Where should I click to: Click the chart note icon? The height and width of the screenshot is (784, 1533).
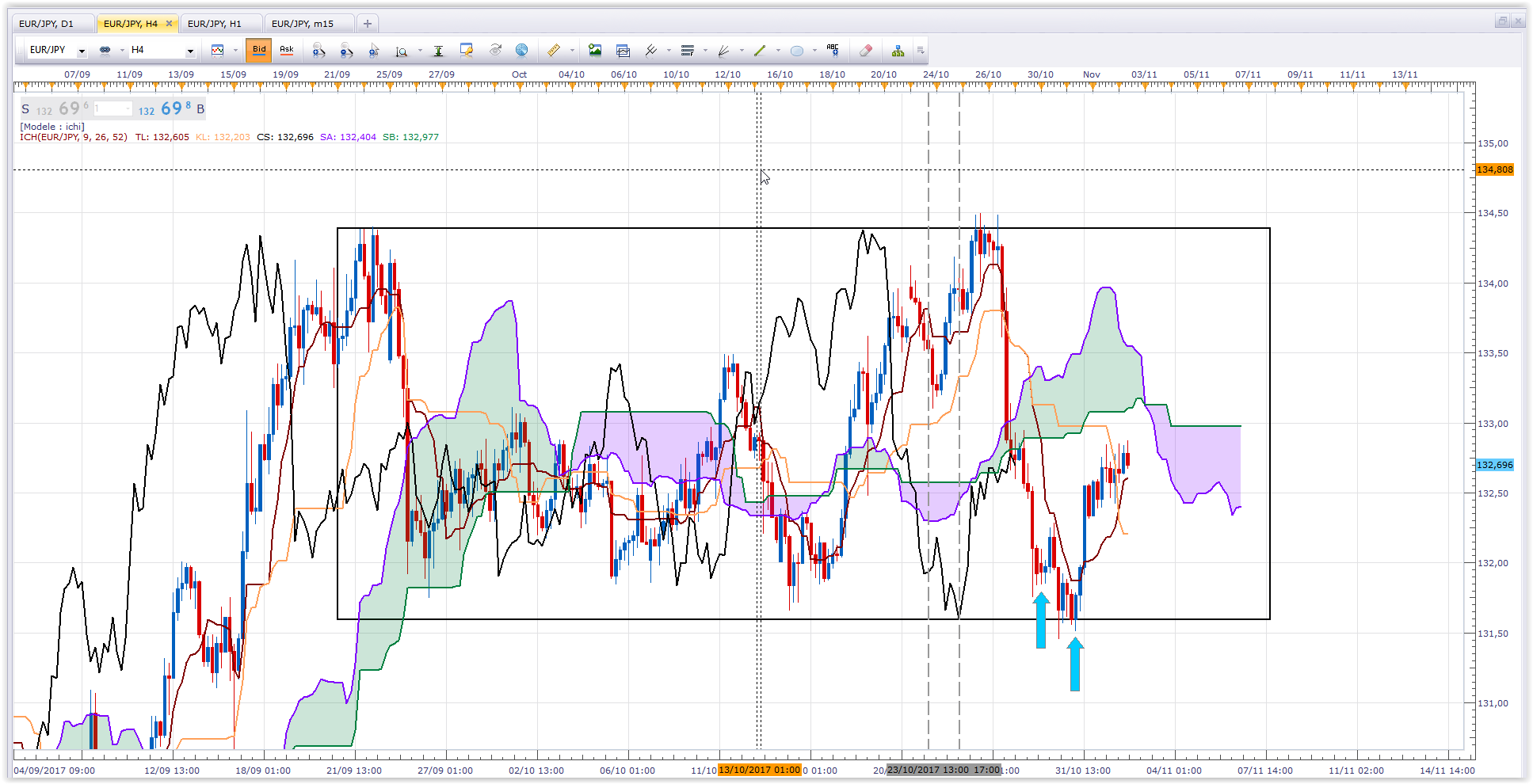(x=467, y=51)
